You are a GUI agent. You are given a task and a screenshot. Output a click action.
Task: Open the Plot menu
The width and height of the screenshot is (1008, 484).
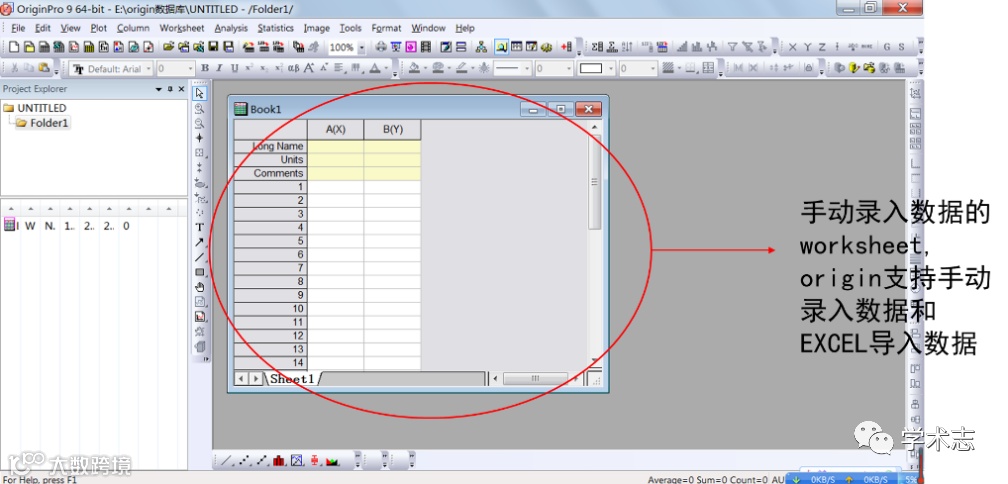coord(98,28)
